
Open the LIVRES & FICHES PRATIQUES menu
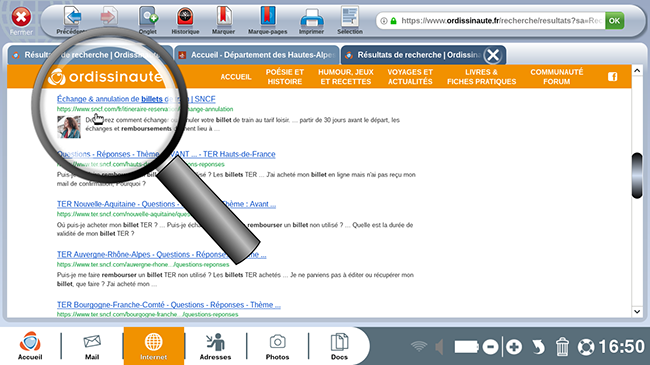click(x=481, y=77)
